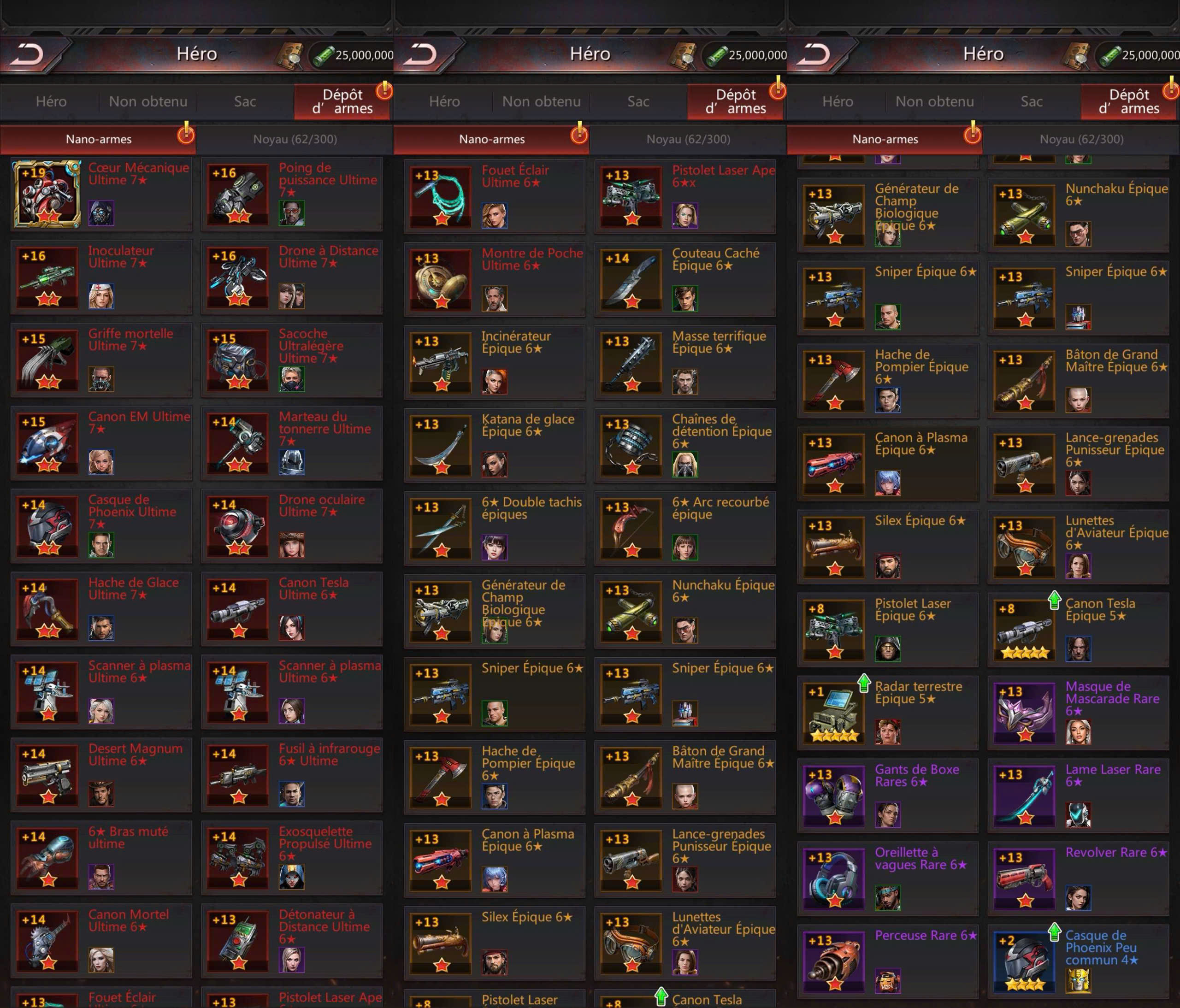Select the Cœur Mécanique Ultime 7★ weapon icon
This screenshot has width=1180, height=1008.
(47, 194)
